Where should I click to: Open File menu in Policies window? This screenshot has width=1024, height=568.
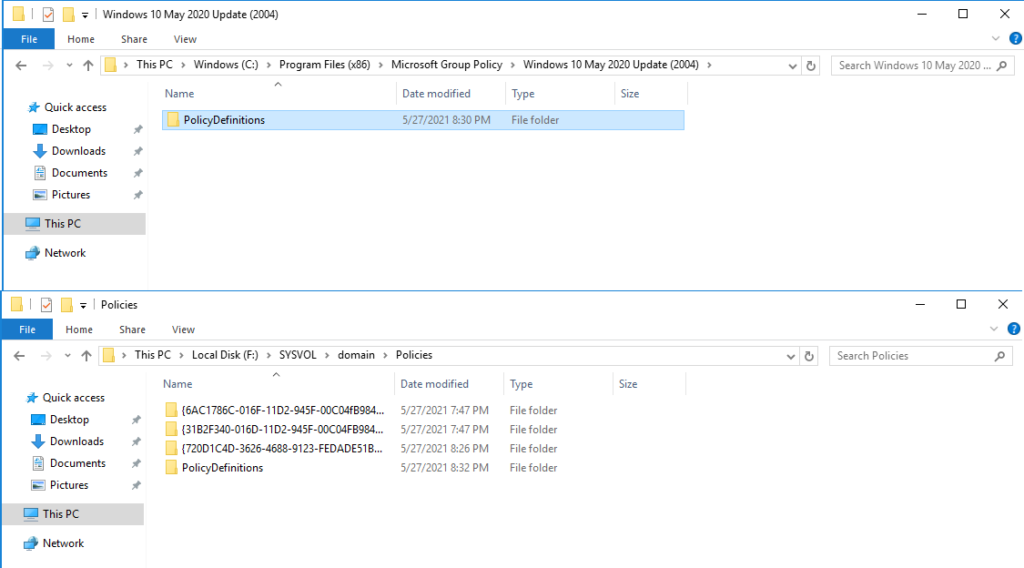(x=27, y=330)
